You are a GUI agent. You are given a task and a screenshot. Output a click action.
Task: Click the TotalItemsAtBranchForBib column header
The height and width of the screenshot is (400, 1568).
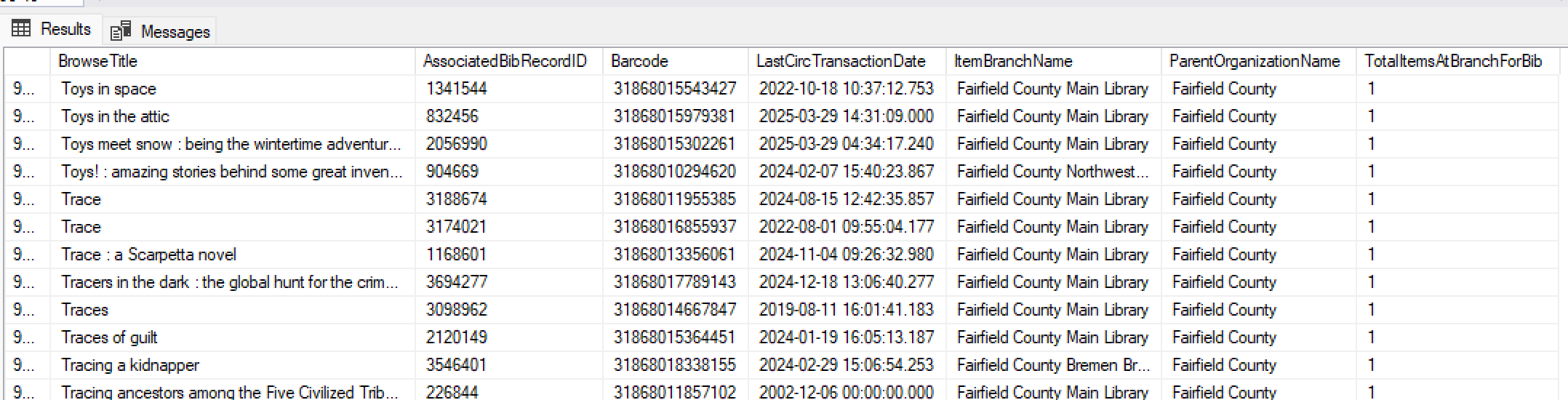coord(1458,61)
